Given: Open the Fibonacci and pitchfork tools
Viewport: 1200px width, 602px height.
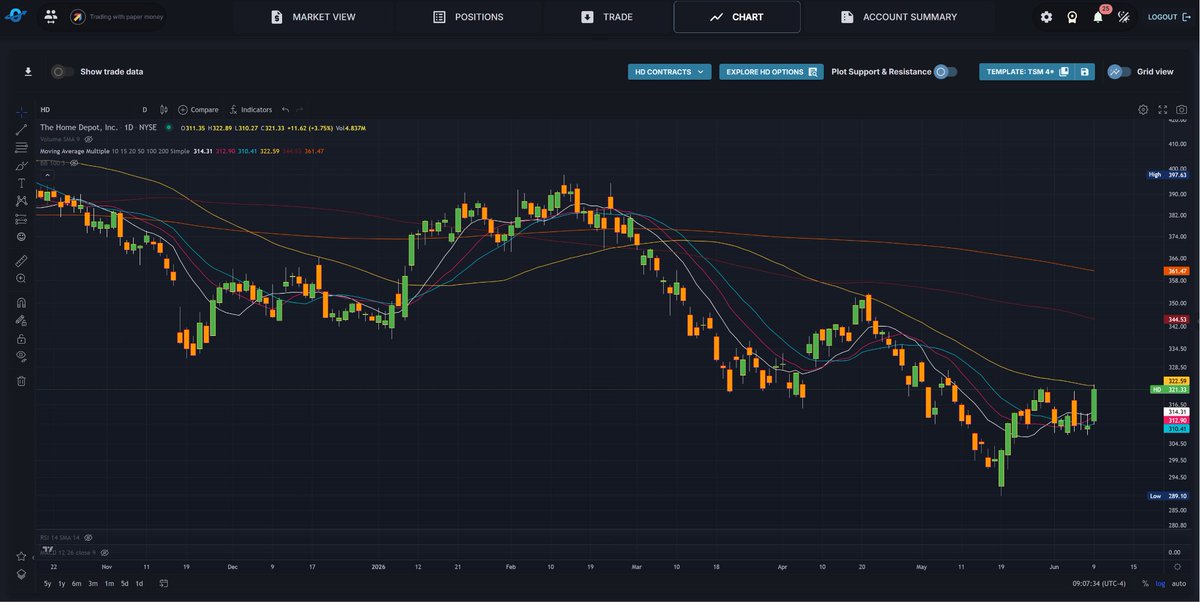Looking at the screenshot, I should 21,147.
